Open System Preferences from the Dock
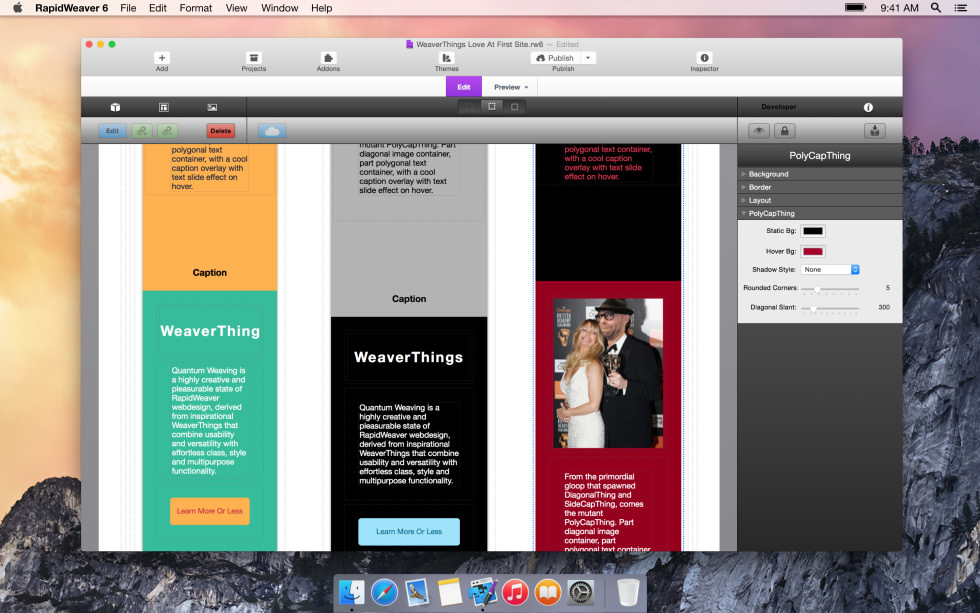This screenshot has height=613, width=980. 581,592
